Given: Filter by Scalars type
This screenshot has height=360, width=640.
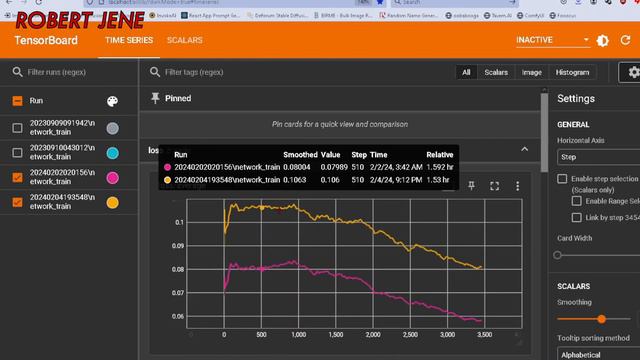Looking at the screenshot, I should coord(496,72).
